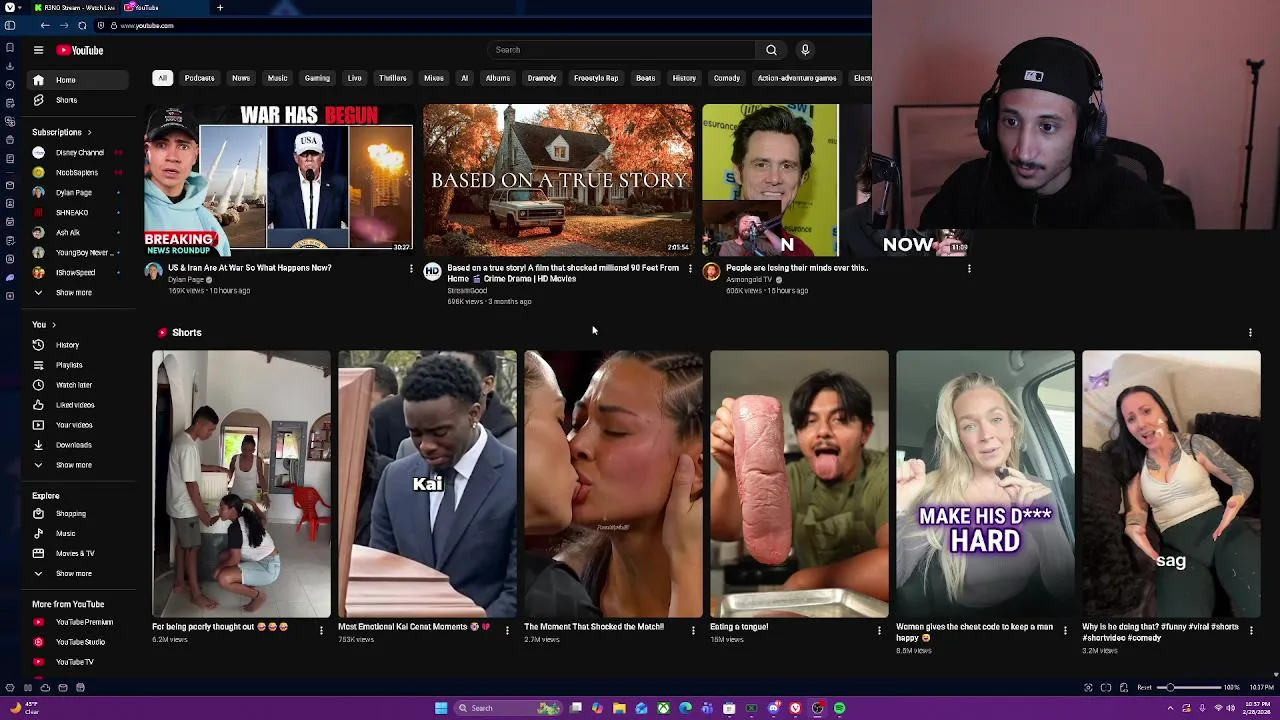Toggle page tiling in status bar
The image size is (1280, 720).
click(1106, 688)
